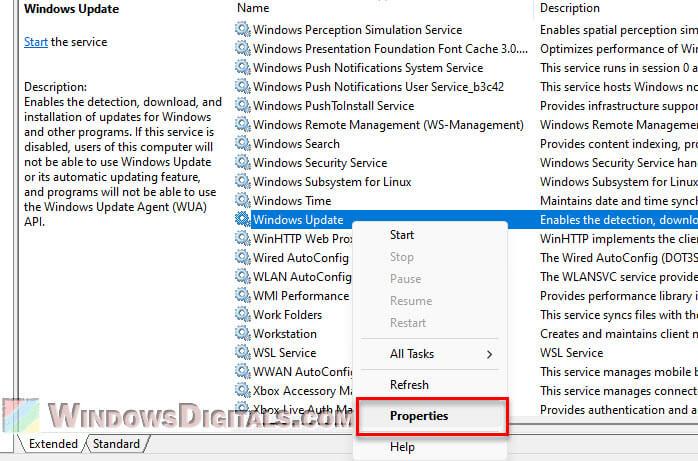The height and width of the screenshot is (461, 698).
Task: Click gear icon for WSL Service
Action: pyautogui.click(x=243, y=352)
